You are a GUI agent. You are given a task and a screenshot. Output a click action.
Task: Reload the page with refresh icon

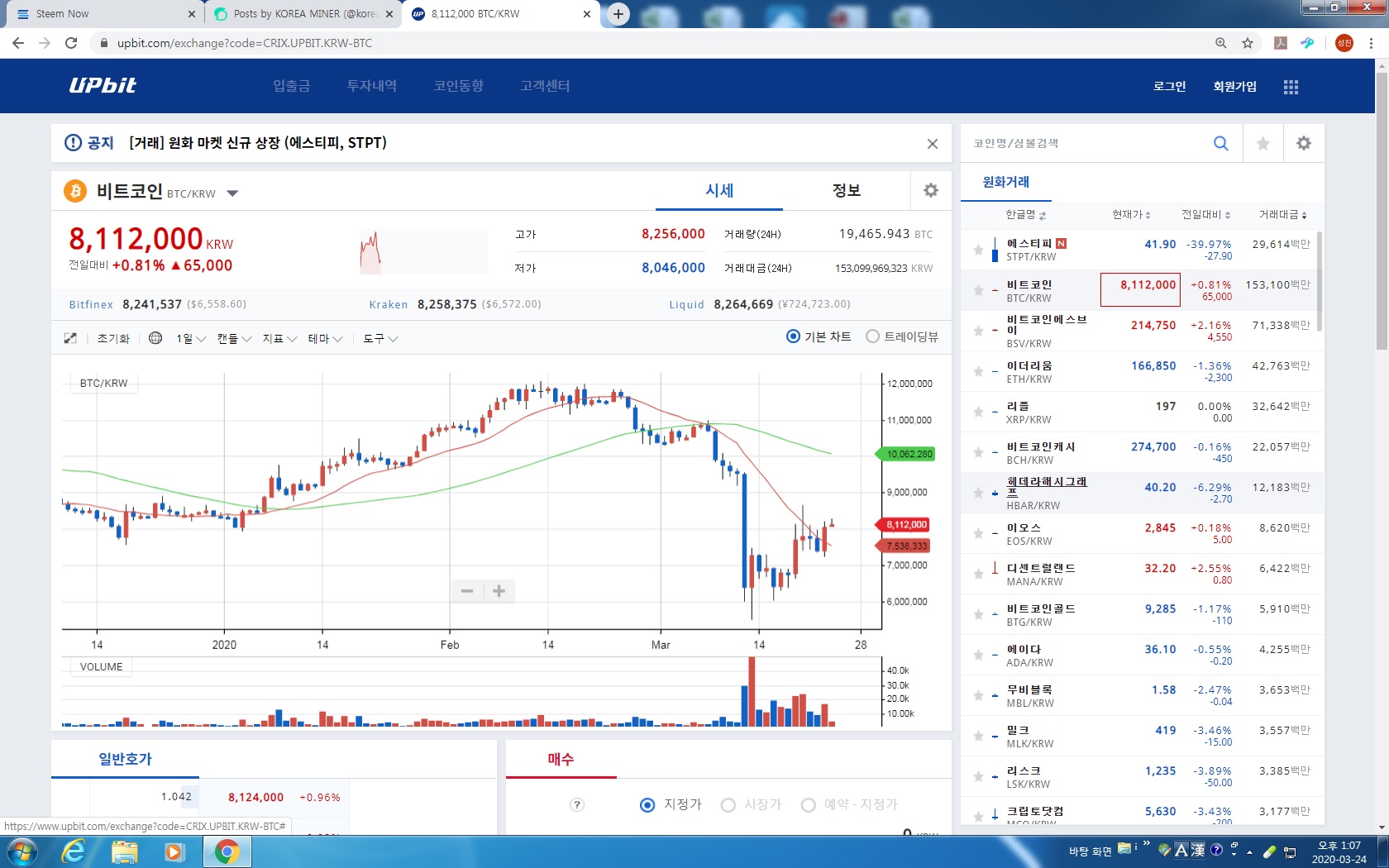point(71,43)
